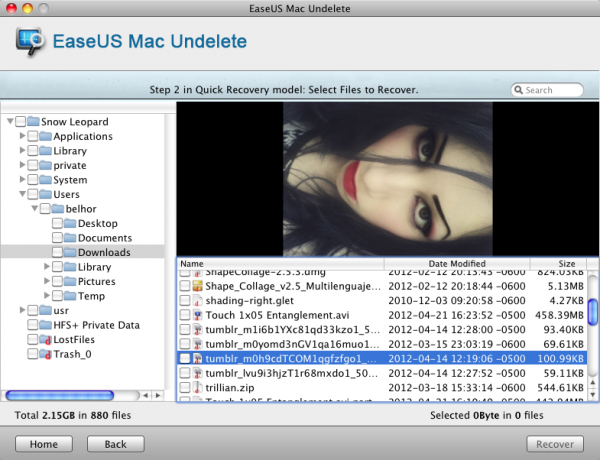Check the Trash_0 checkbox
Viewport: 600px width, 460px height.
point(33,354)
